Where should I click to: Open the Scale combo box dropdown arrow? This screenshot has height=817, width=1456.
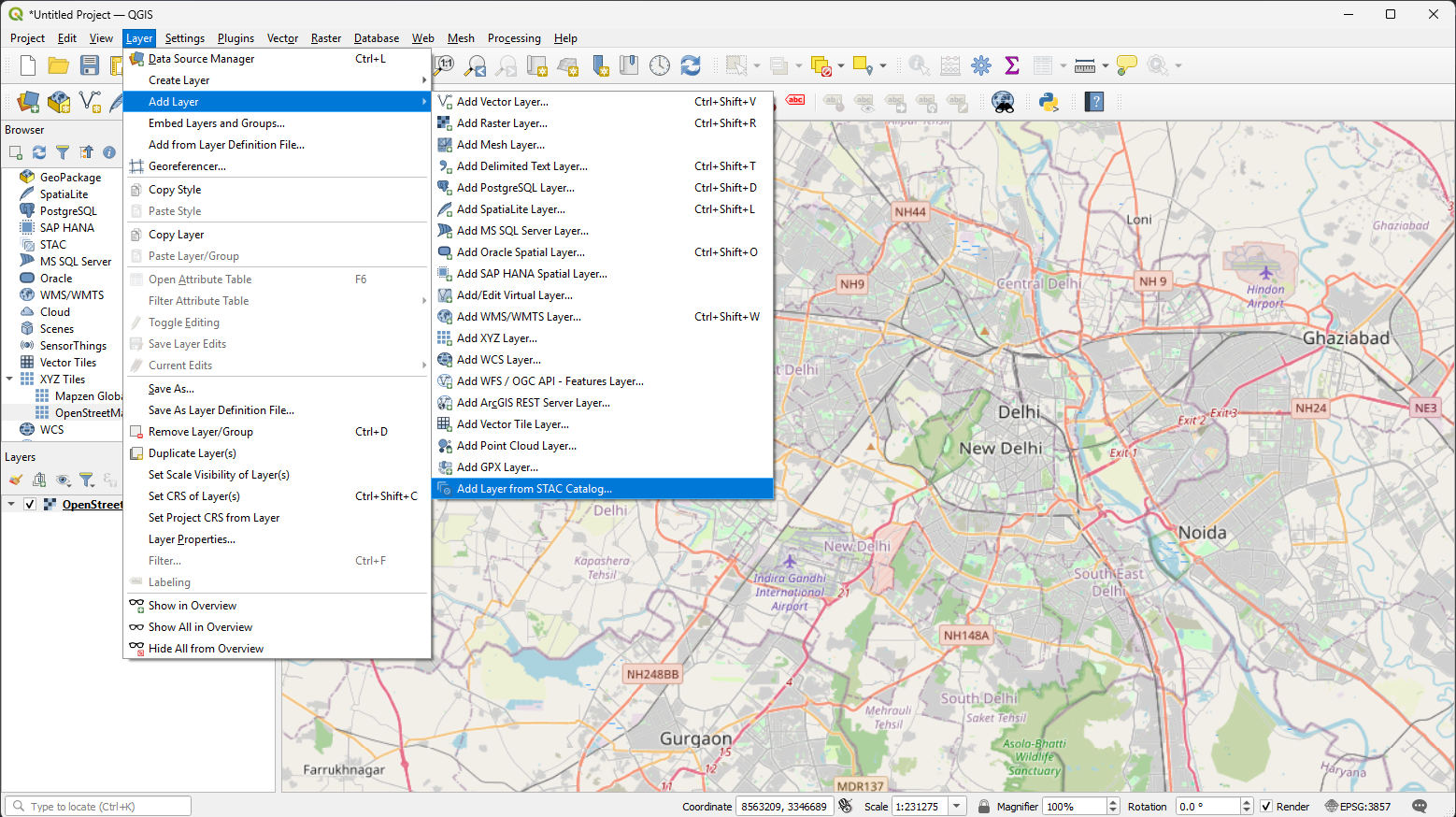point(957,807)
